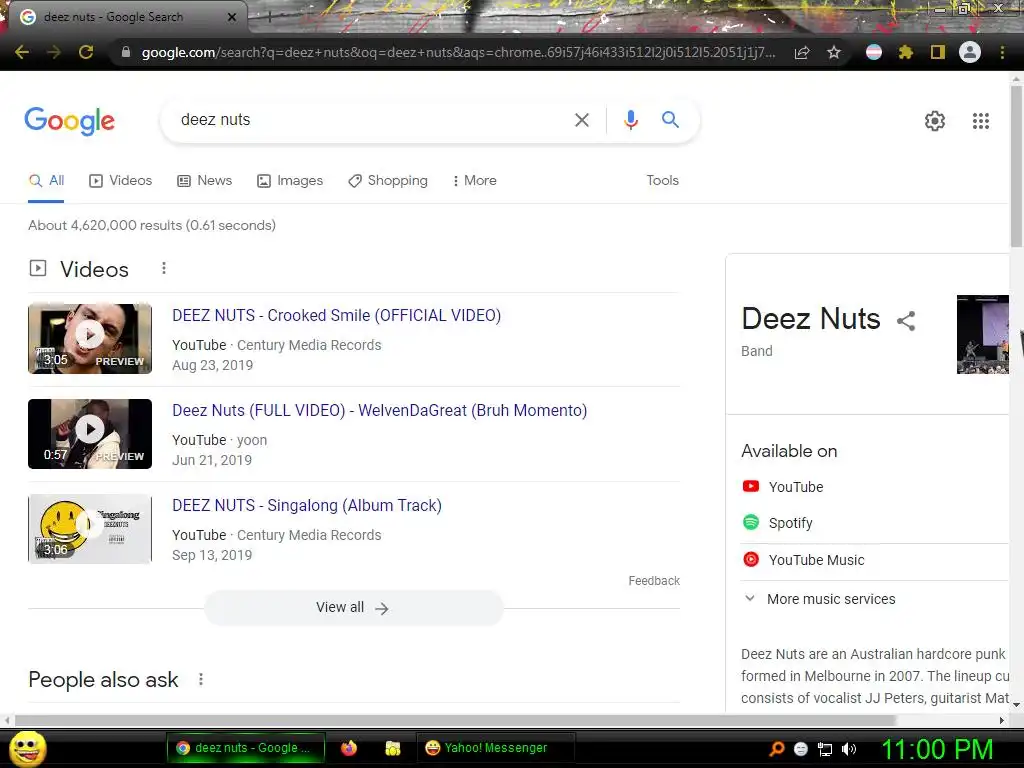
Task: Reload the Google search page
Action: 86,52
